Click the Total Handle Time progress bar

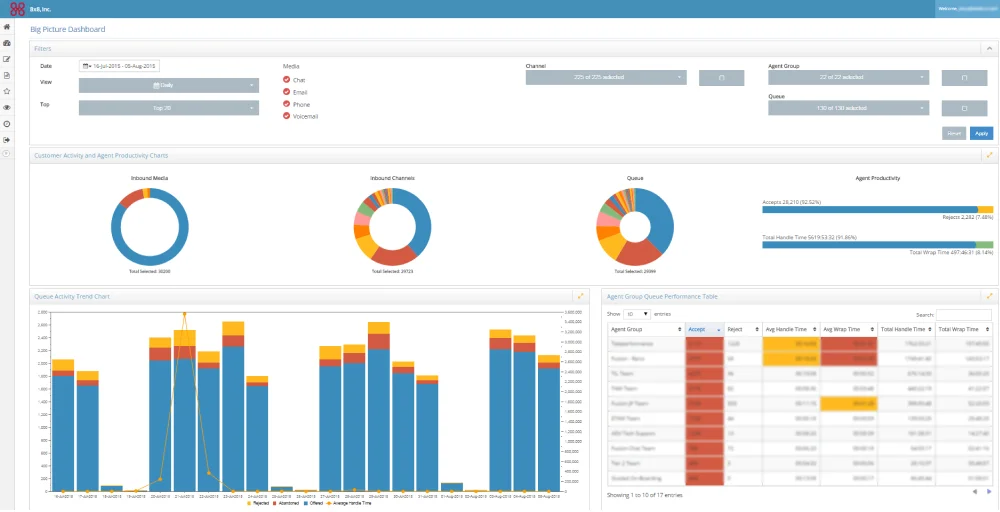click(x=878, y=245)
